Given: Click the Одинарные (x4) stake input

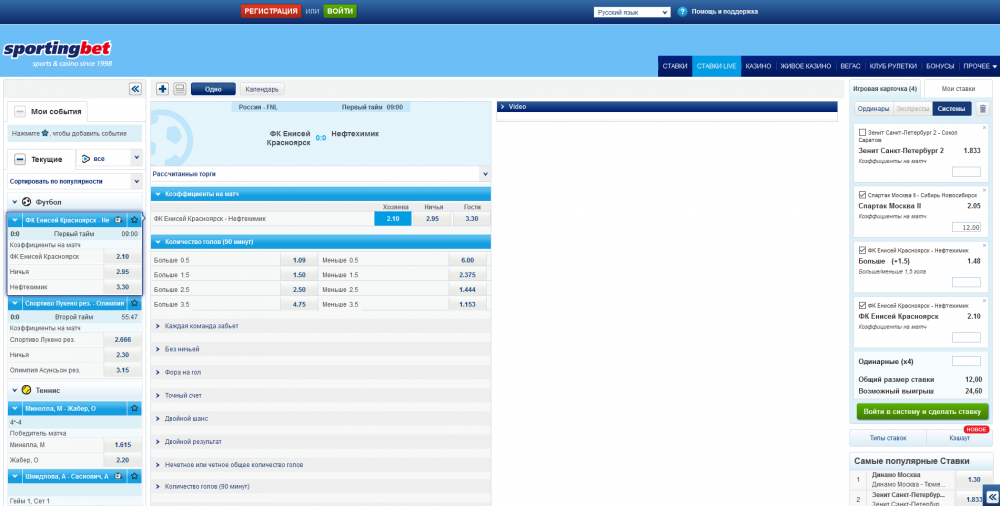Looking at the screenshot, I should coord(966,361).
